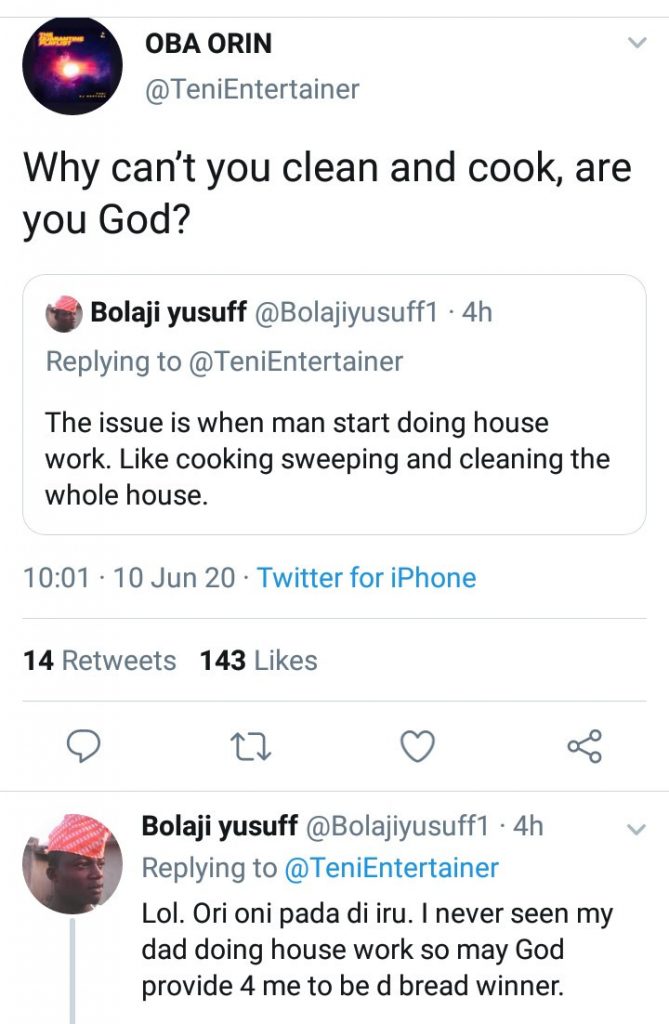Open the quoted tweet about house work
This screenshot has width=669, height=1024.
tap(334, 459)
